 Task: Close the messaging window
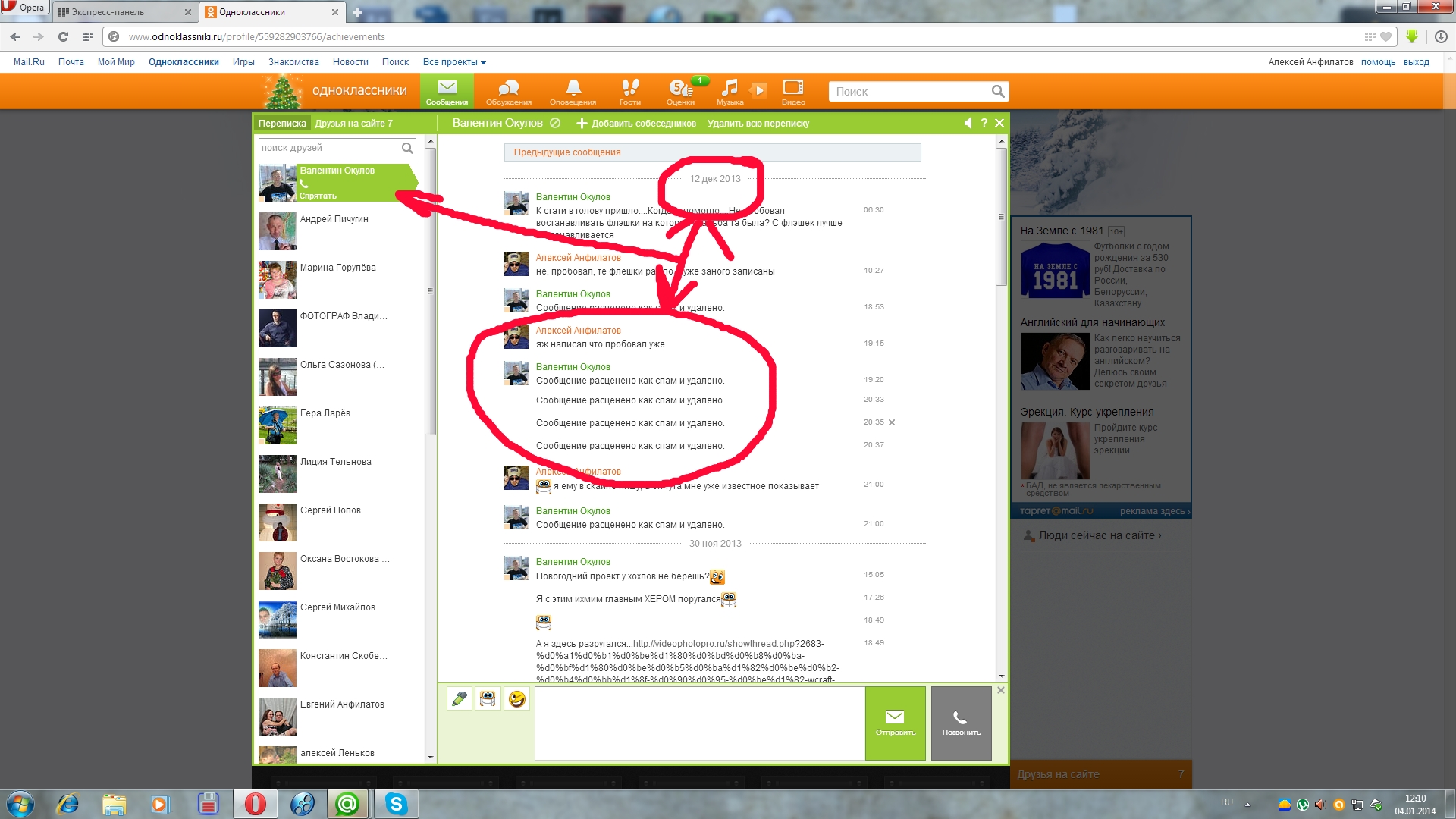[999, 123]
